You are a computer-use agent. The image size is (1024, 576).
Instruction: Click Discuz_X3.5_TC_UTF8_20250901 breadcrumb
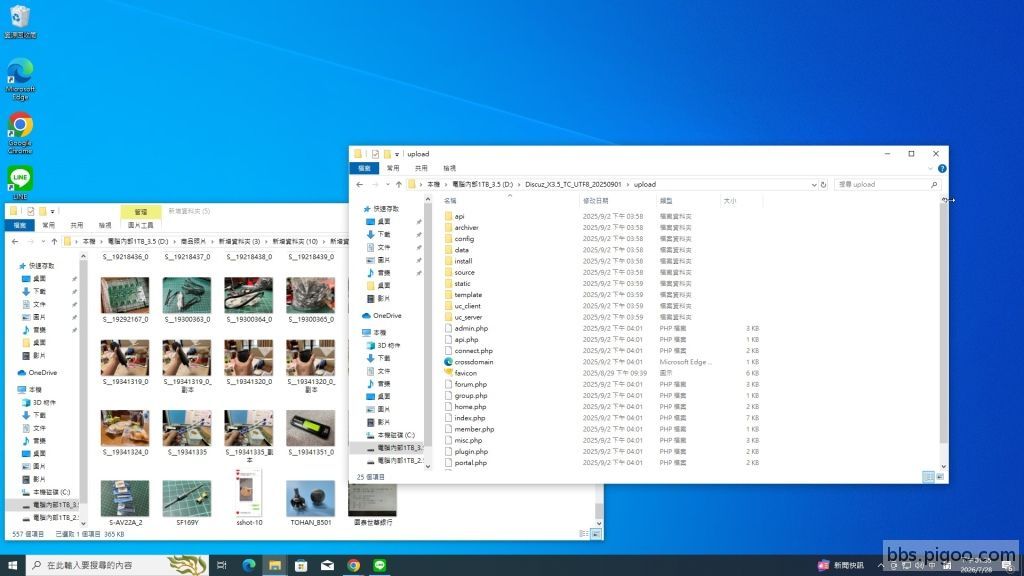point(573,185)
